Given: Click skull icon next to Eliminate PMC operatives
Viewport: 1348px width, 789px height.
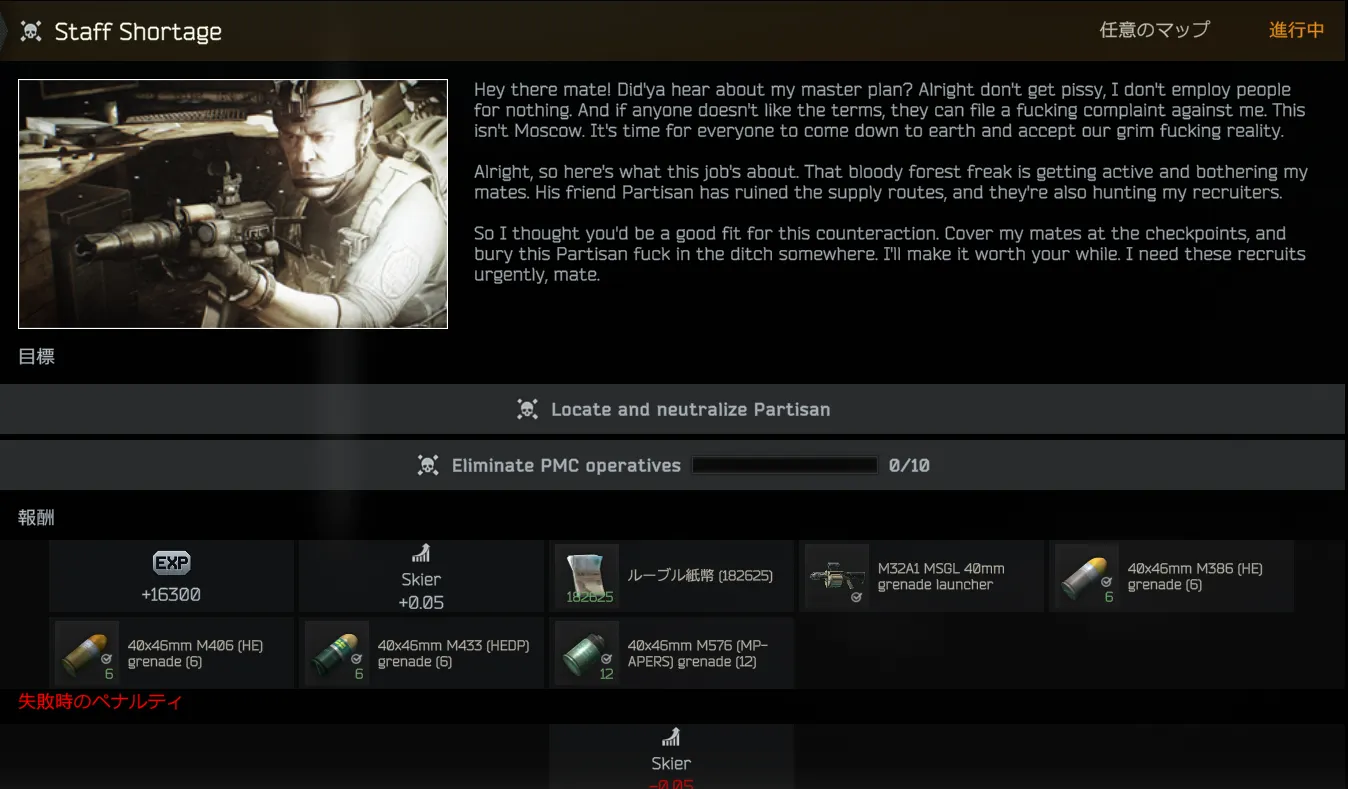Looking at the screenshot, I should [x=428, y=465].
